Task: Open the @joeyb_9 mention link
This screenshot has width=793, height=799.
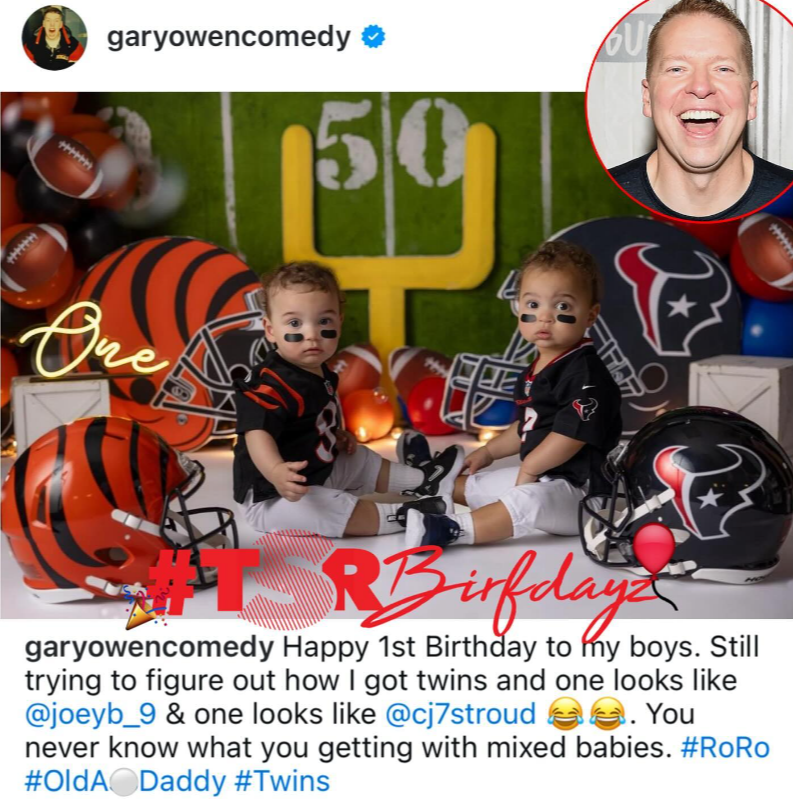Action: pos(90,715)
